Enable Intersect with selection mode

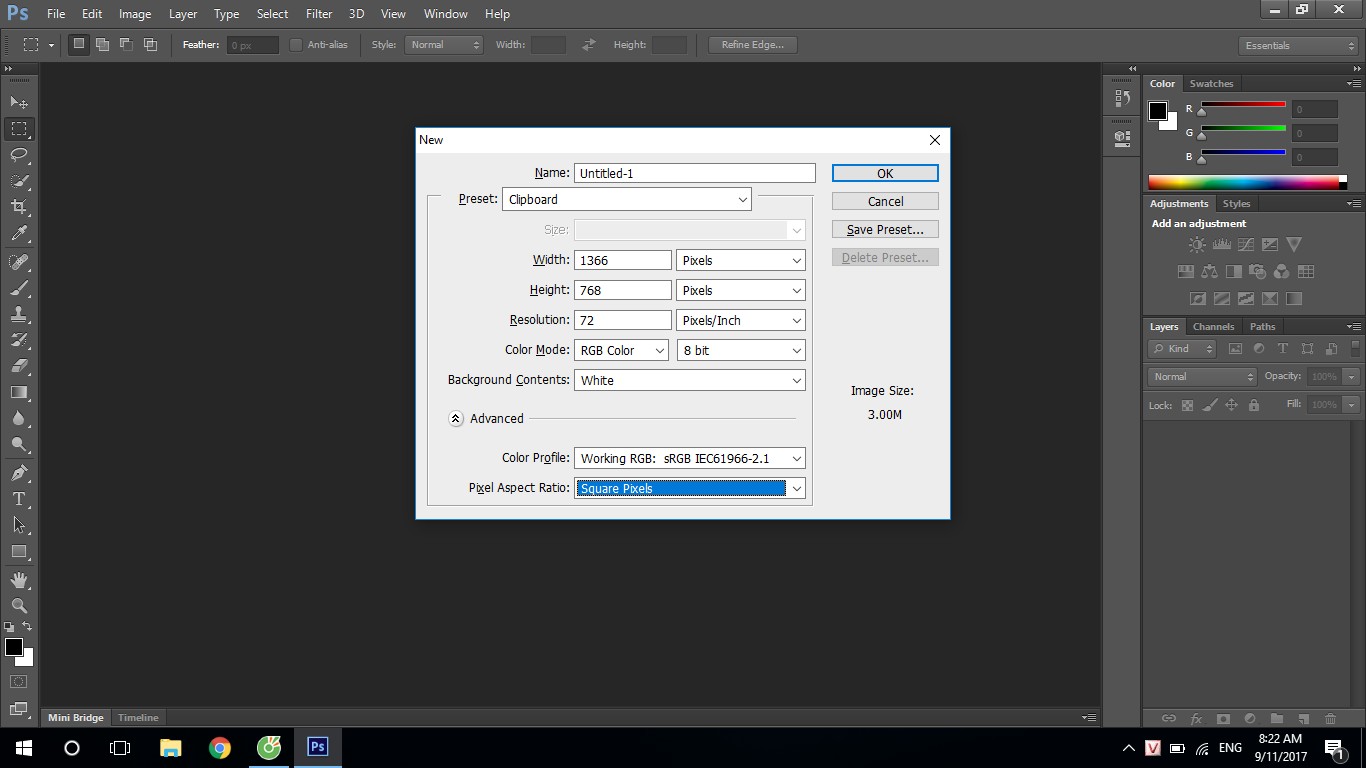tap(150, 45)
